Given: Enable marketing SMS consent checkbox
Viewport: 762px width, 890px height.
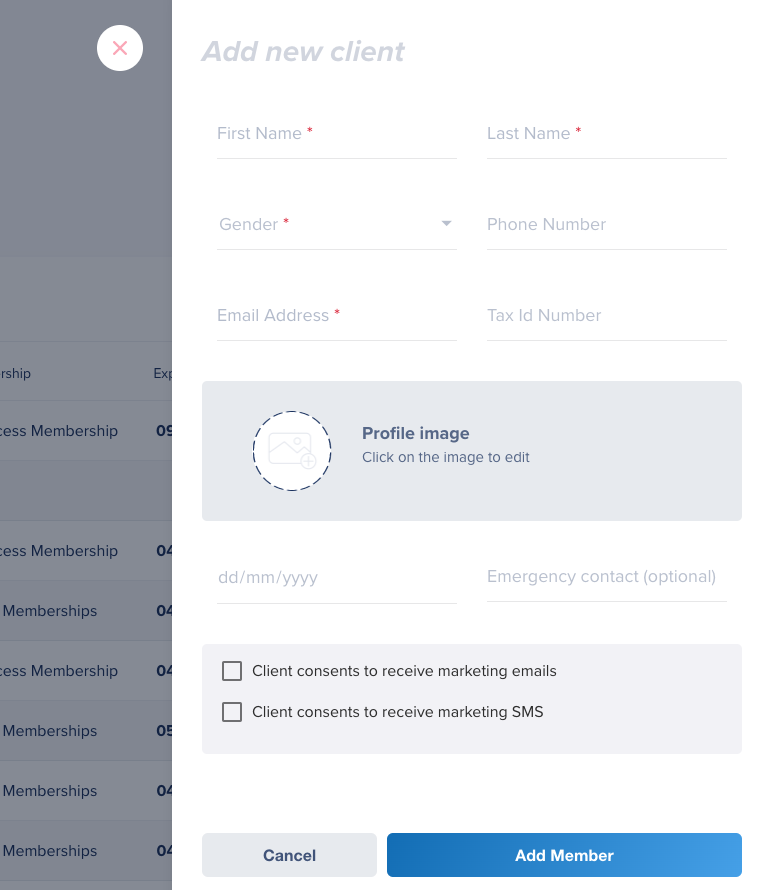Looking at the screenshot, I should click(x=232, y=712).
